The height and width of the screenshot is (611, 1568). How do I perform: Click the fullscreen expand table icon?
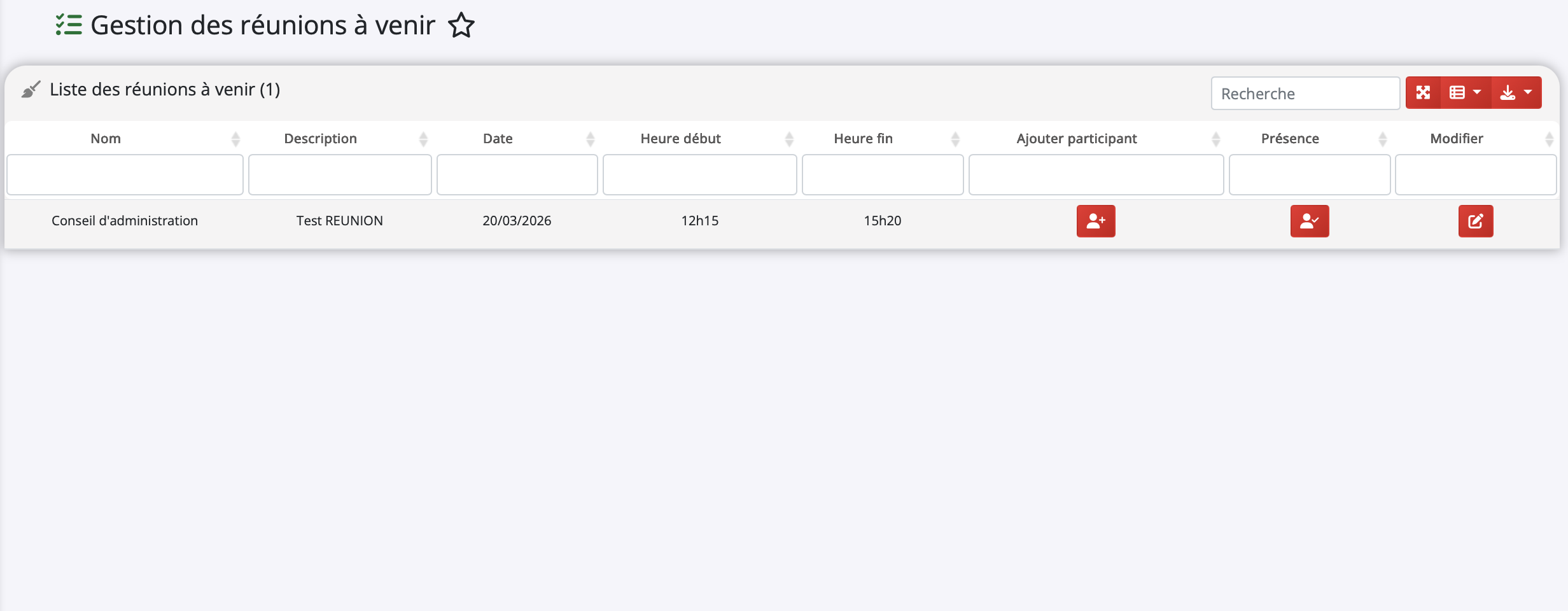(x=1423, y=93)
